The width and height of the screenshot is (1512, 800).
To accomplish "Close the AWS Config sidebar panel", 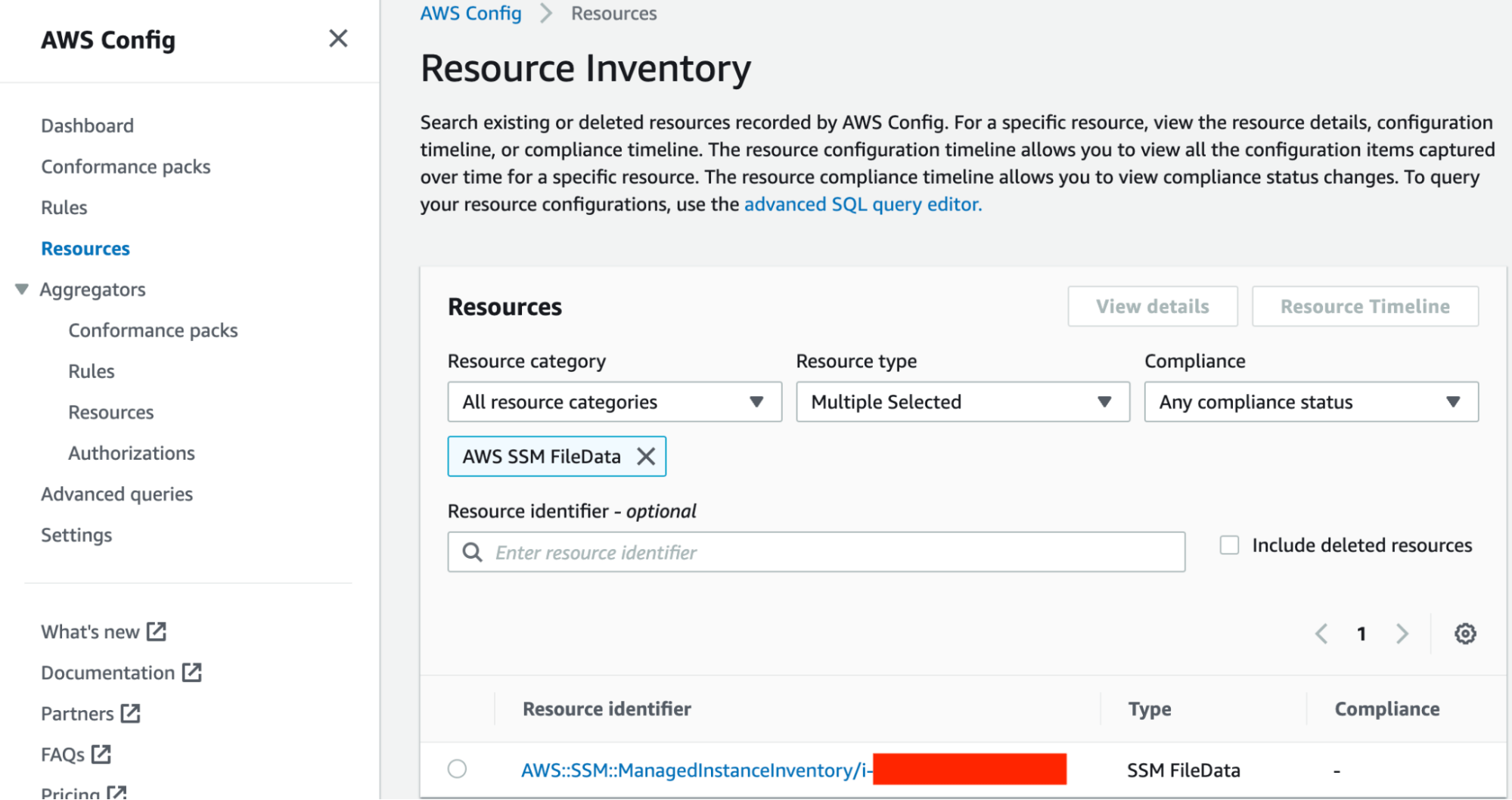I will [338, 39].
